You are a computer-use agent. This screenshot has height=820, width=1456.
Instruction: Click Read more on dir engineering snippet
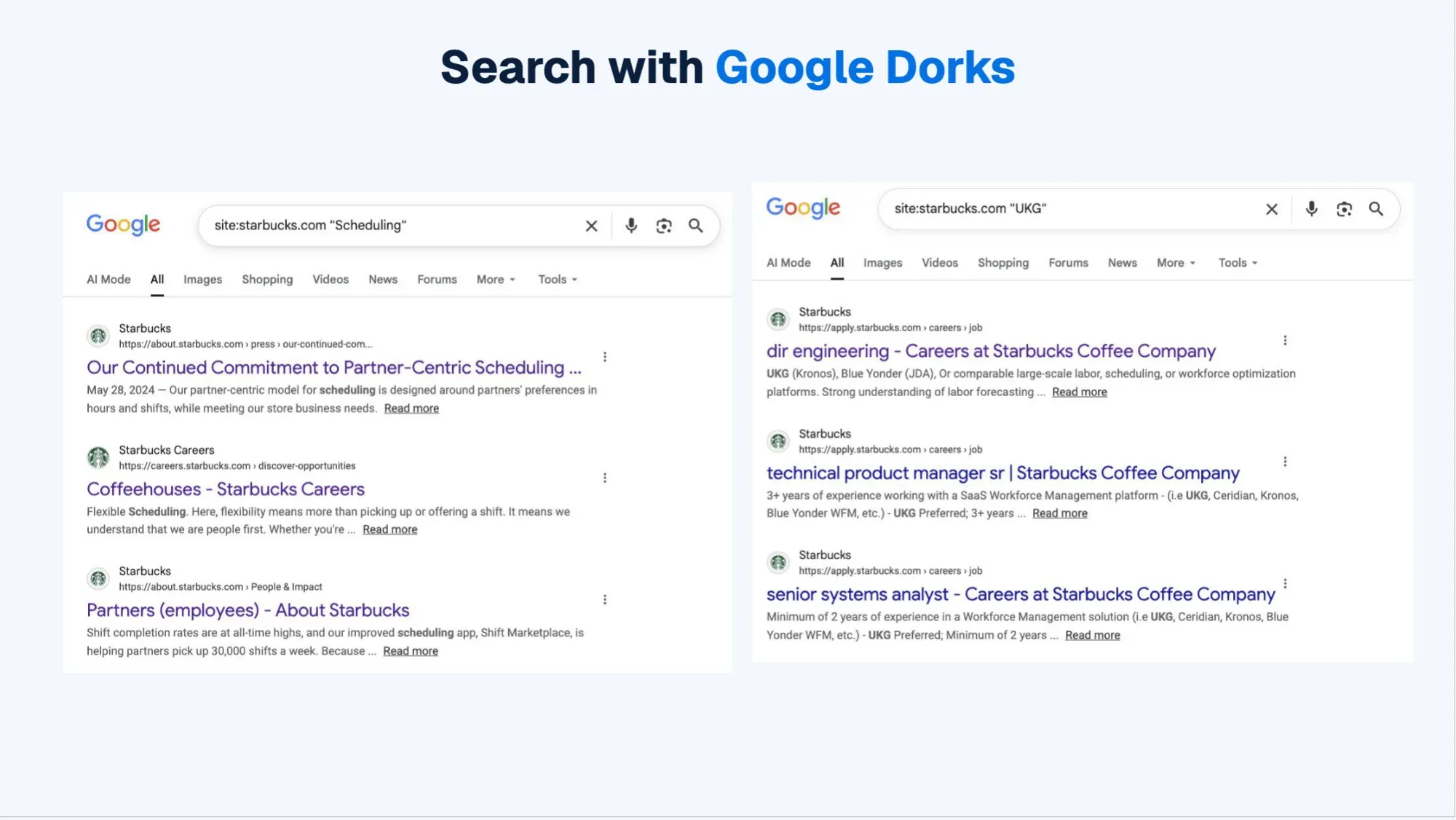(x=1080, y=392)
